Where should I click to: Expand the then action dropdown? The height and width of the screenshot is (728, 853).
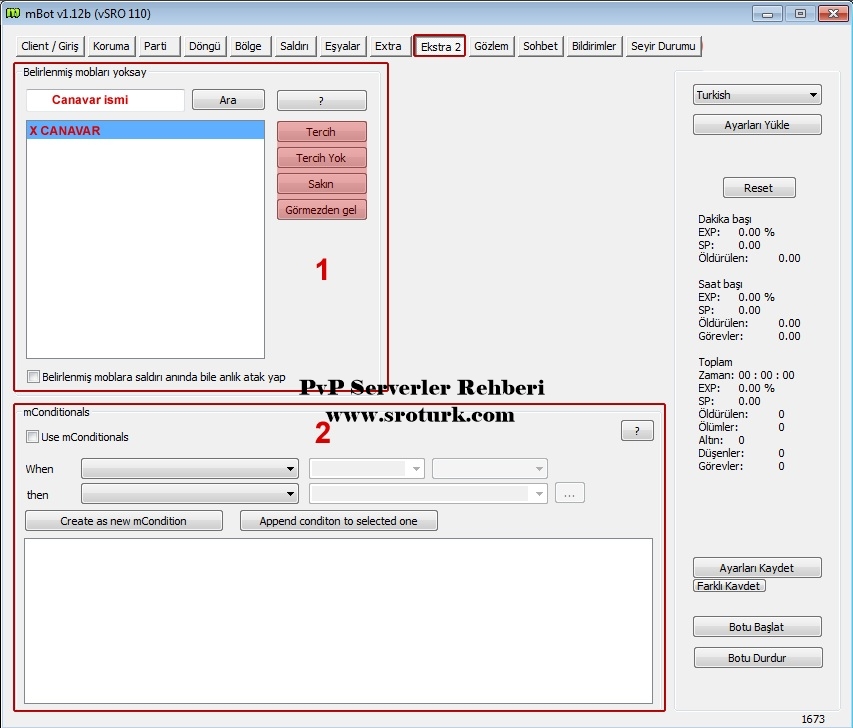click(x=190, y=493)
